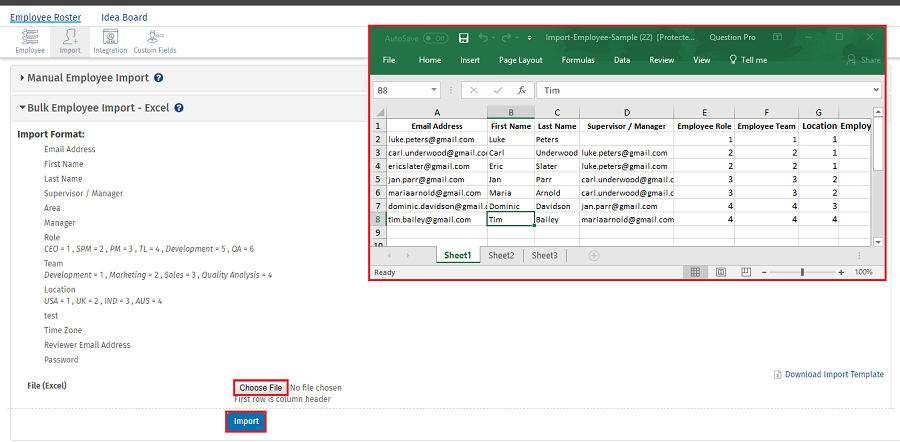Open the Name Box dropdown
The image size is (900, 442).
pos(437,90)
